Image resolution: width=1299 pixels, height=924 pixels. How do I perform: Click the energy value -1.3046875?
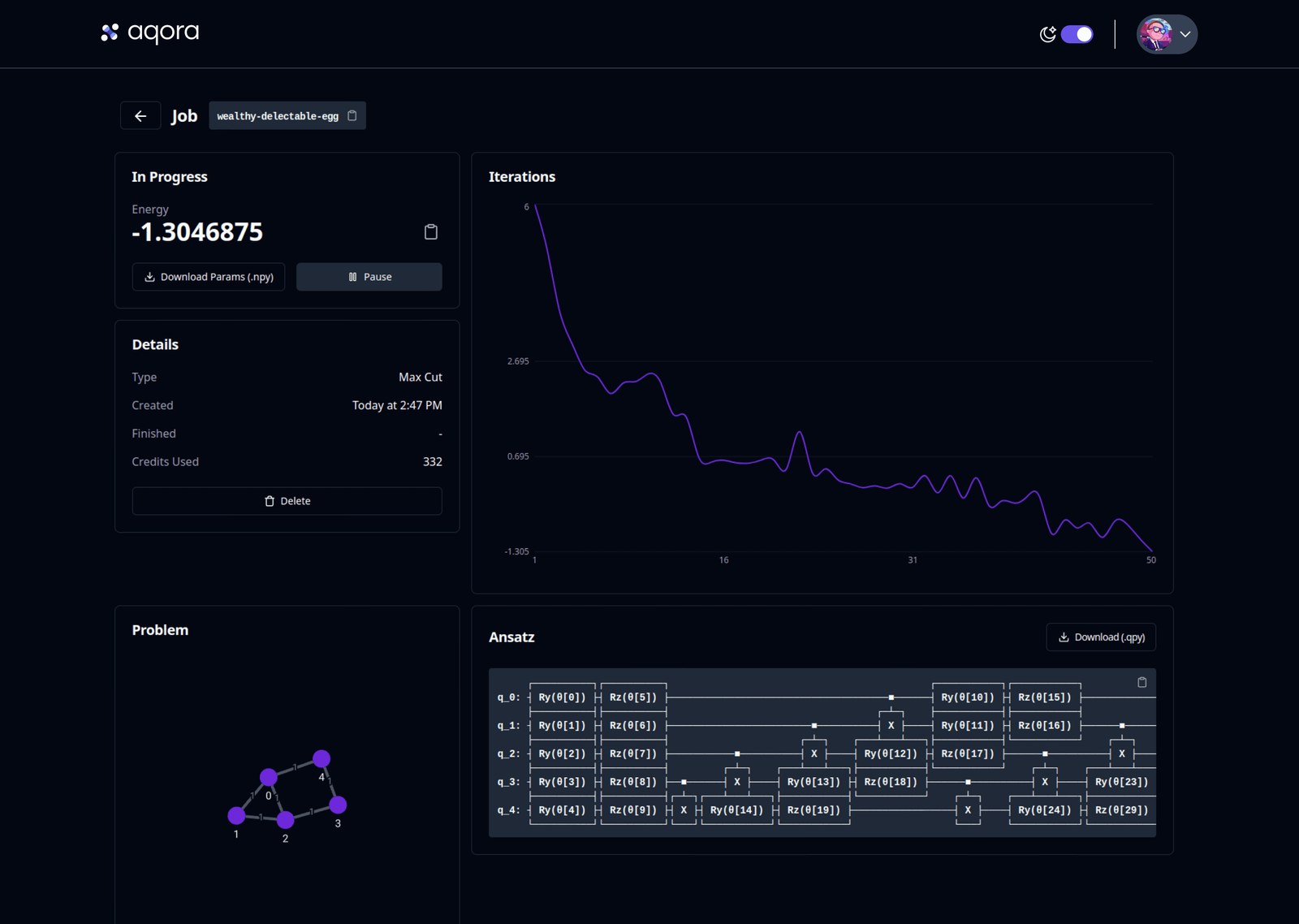tap(197, 232)
